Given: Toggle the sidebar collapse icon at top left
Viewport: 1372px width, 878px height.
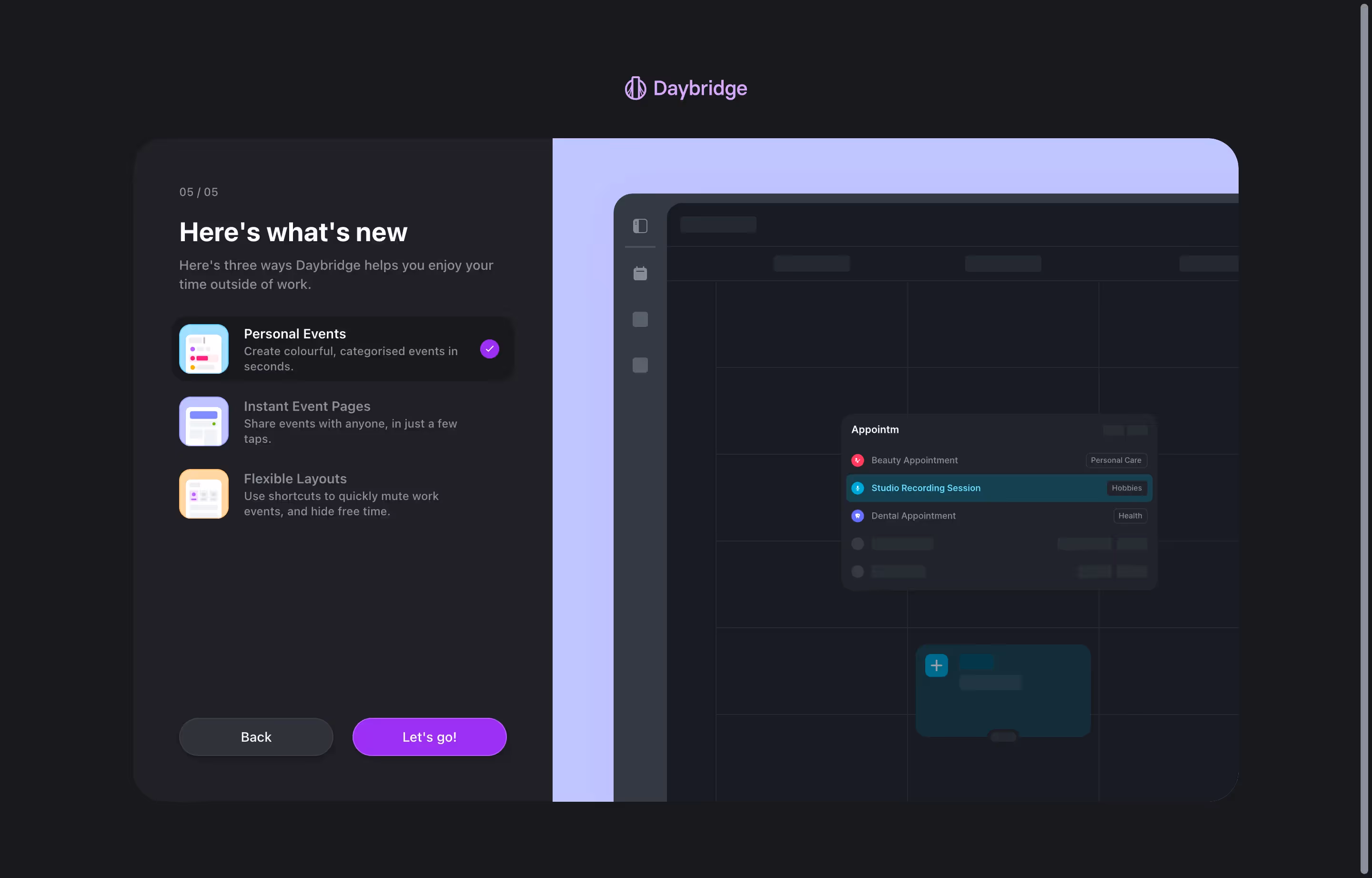Looking at the screenshot, I should click(640, 226).
